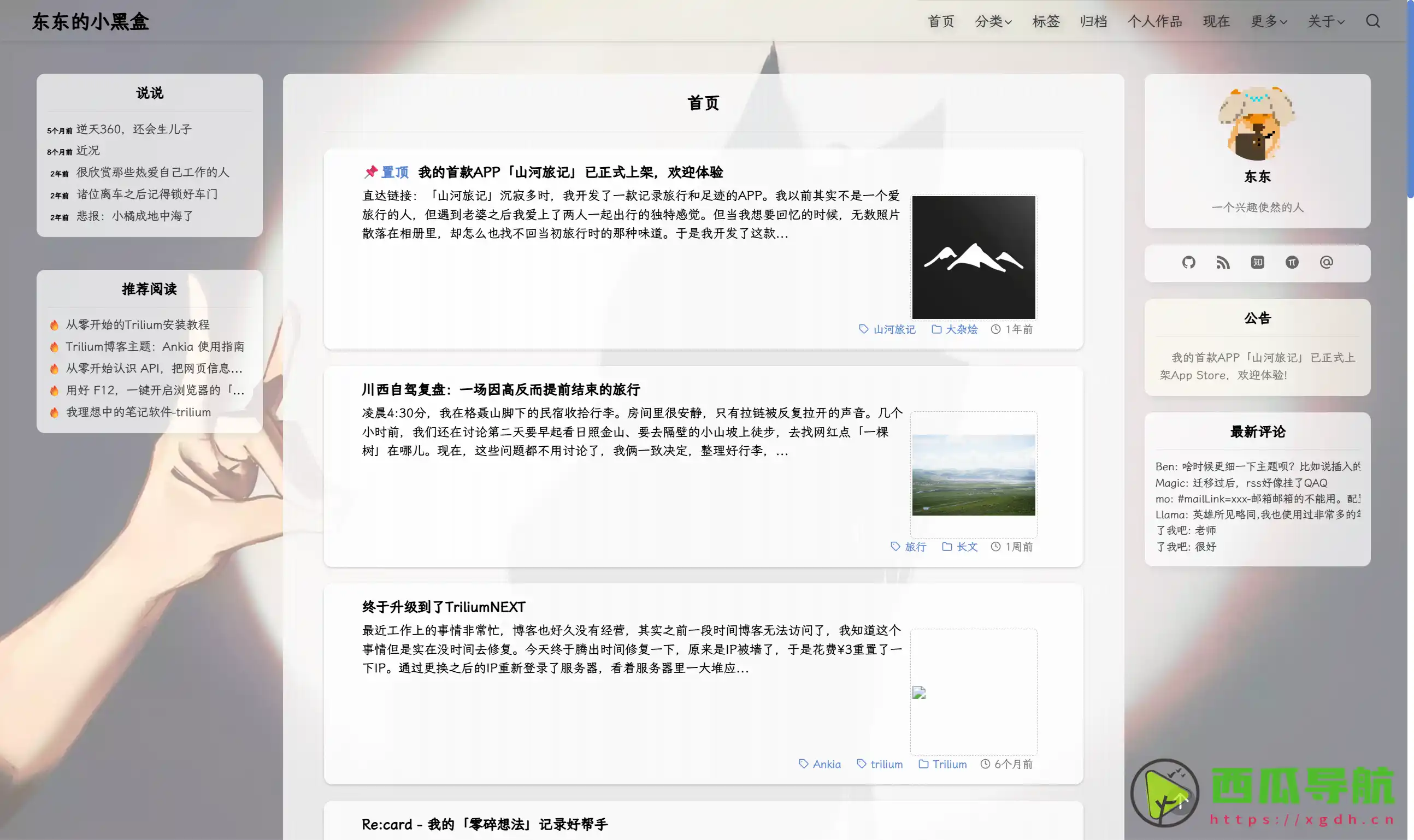Click the pushpin 置顶 icon
Image resolution: width=1414 pixels, height=840 pixels.
371,171
